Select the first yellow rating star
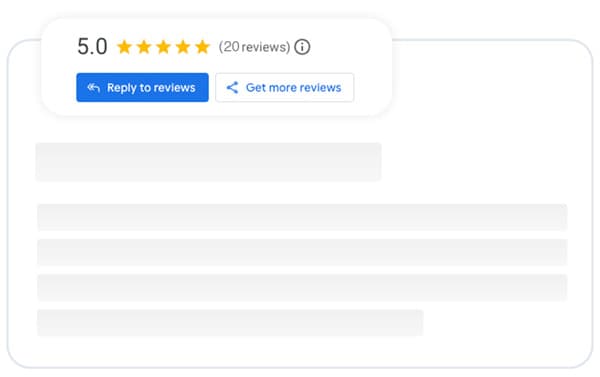 [x=124, y=47]
